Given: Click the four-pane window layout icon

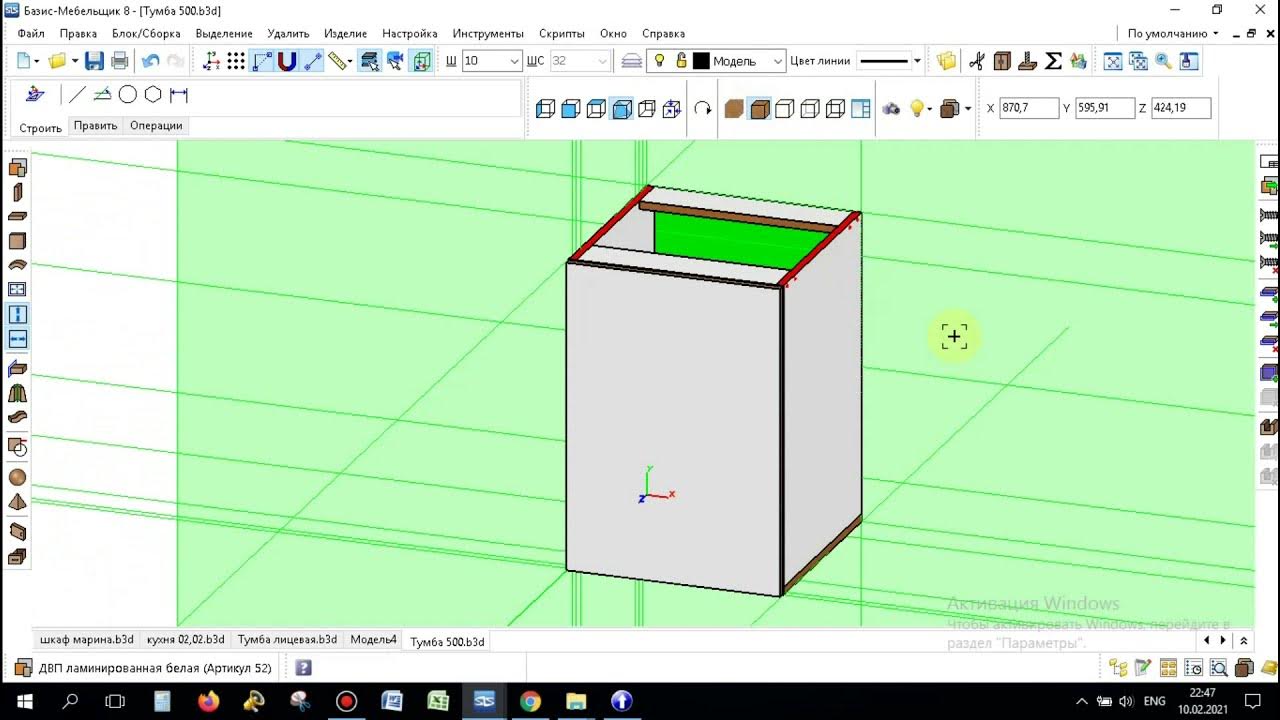Looking at the screenshot, I should coord(861,109).
